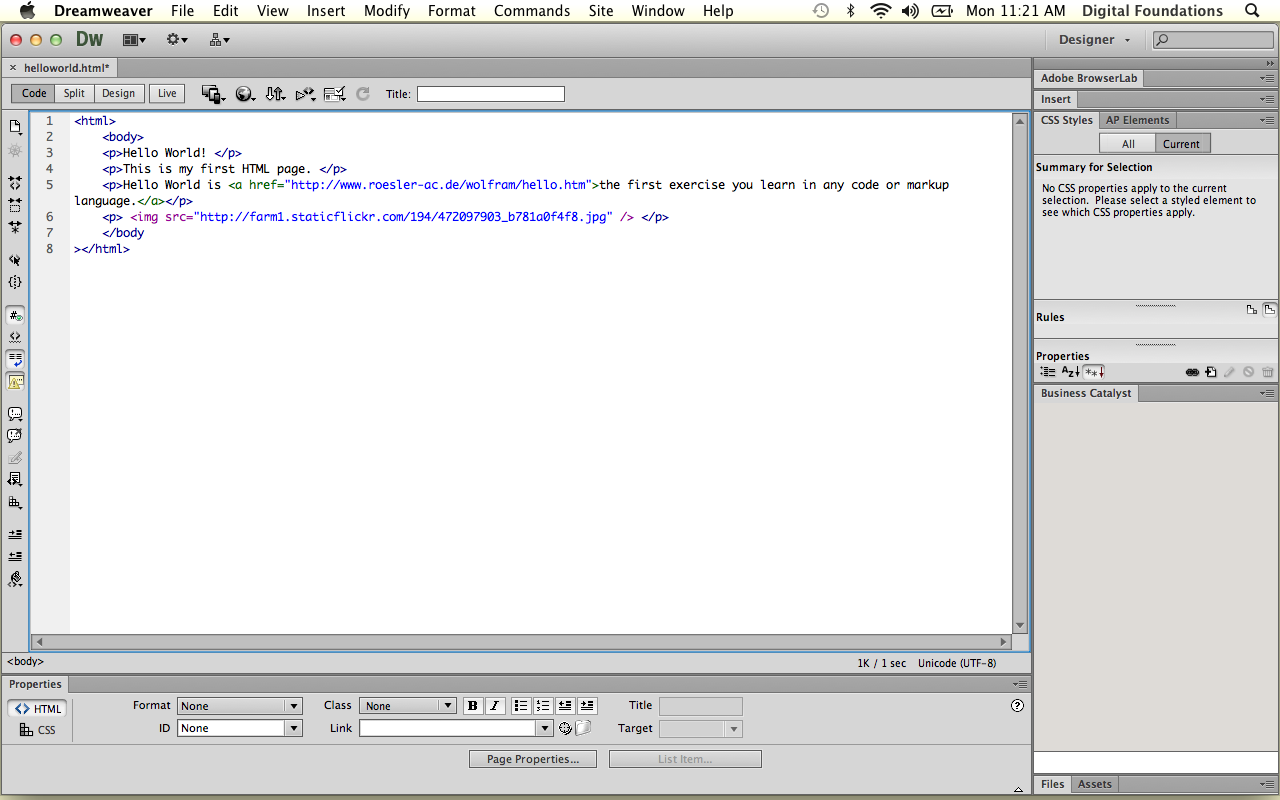
Task: Click the Preview in Browser globe icon
Action: point(244,94)
